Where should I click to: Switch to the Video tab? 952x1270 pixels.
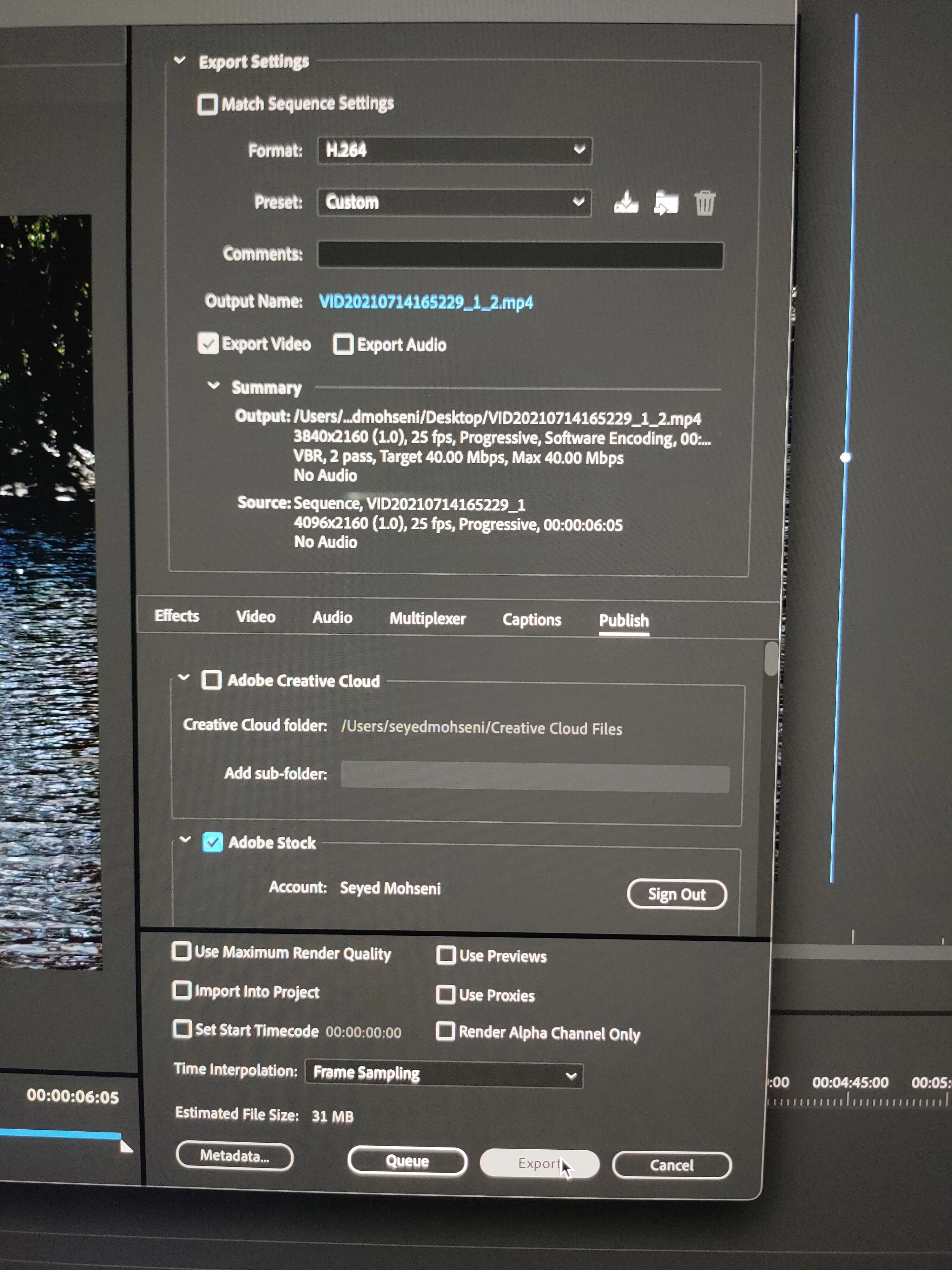(x=255, y=617)
